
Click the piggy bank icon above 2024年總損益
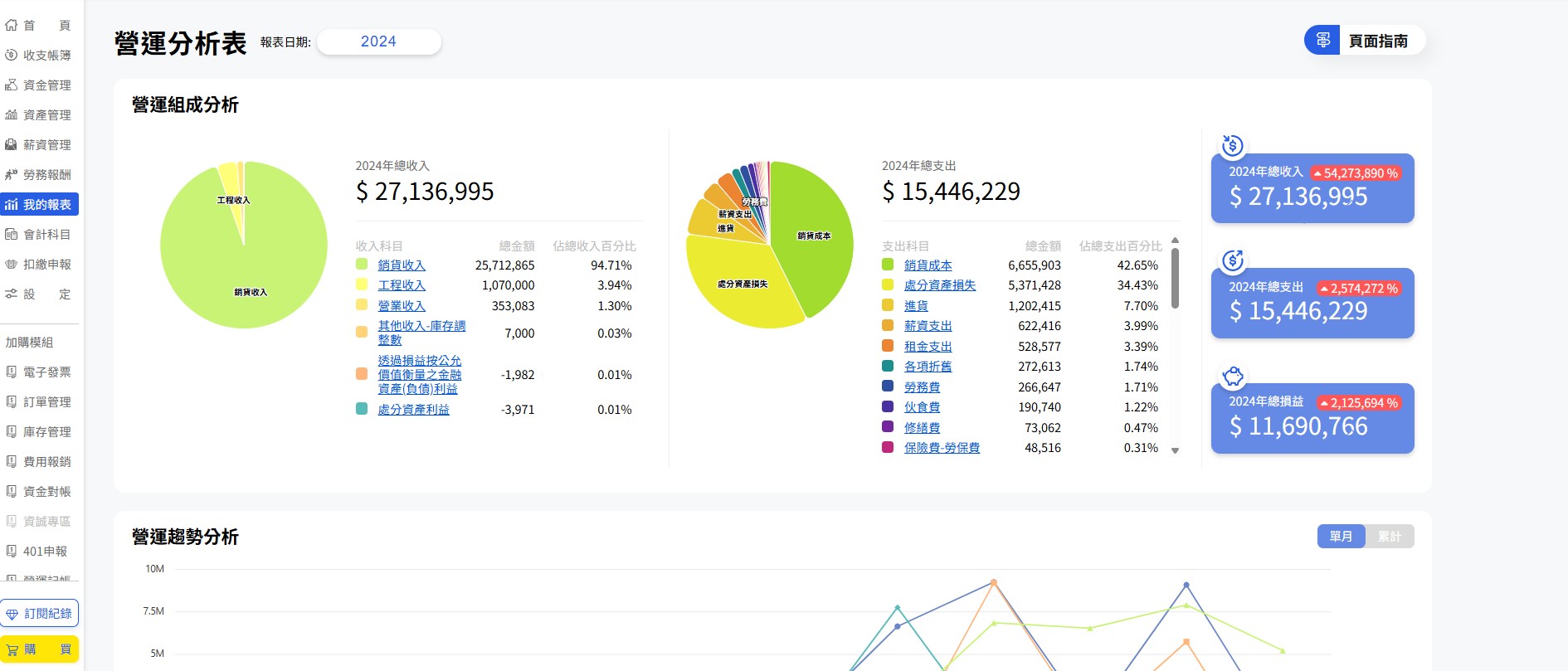[1233, 376]
